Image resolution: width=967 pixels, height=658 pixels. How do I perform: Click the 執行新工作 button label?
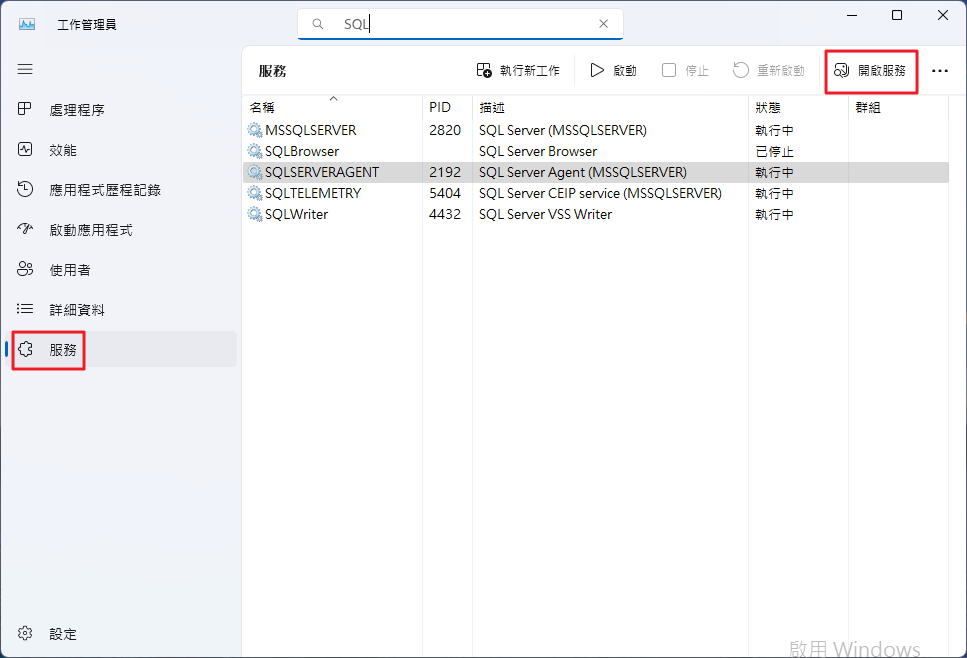click(530, 71)
